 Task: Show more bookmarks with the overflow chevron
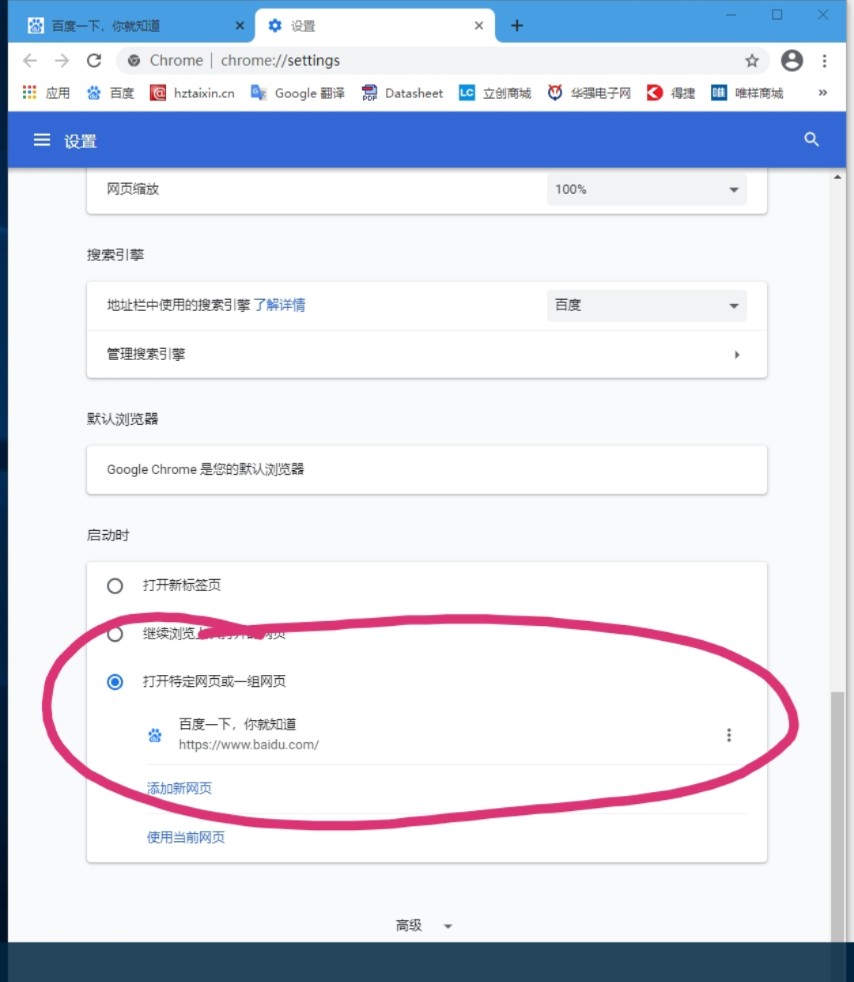coord(823,93)
